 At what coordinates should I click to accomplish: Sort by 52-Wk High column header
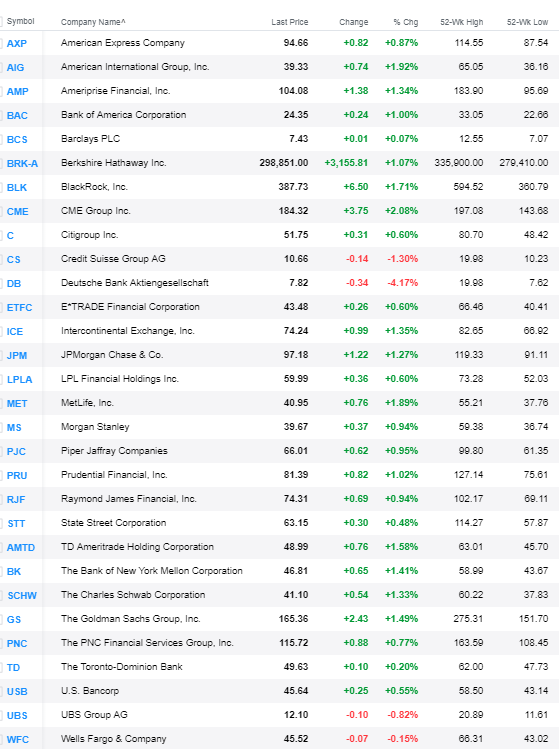tap(462, 22)
